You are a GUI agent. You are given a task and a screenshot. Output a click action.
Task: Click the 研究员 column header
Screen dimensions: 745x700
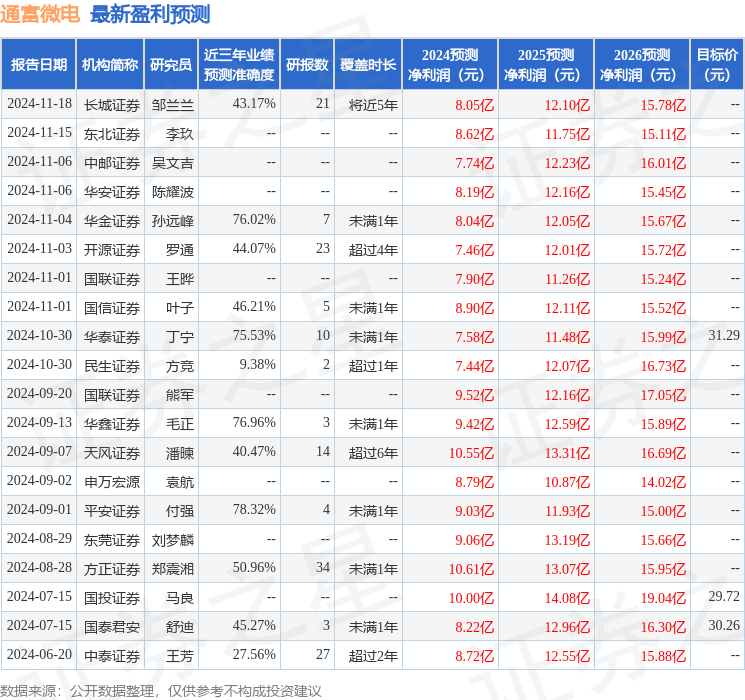(171, 65)
